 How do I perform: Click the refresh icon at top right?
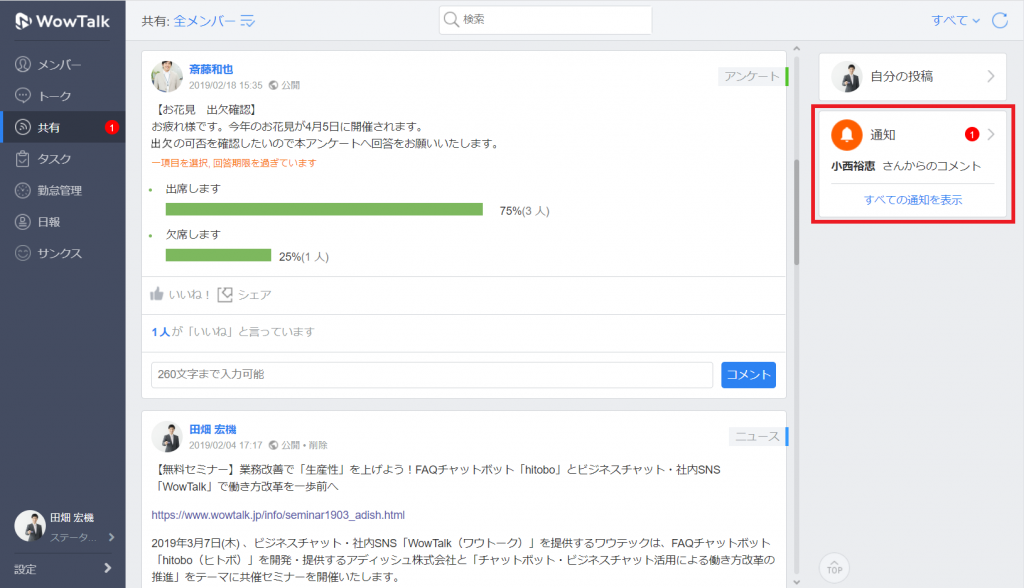1000,20
